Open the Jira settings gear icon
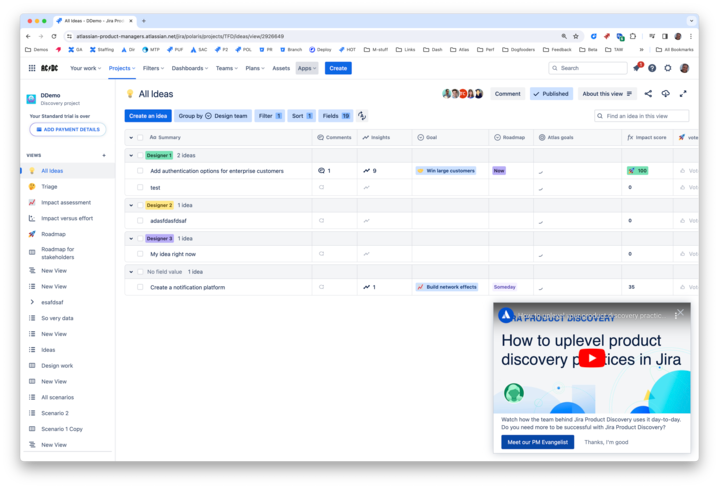 pyautogui.click(x=668, y=68)
